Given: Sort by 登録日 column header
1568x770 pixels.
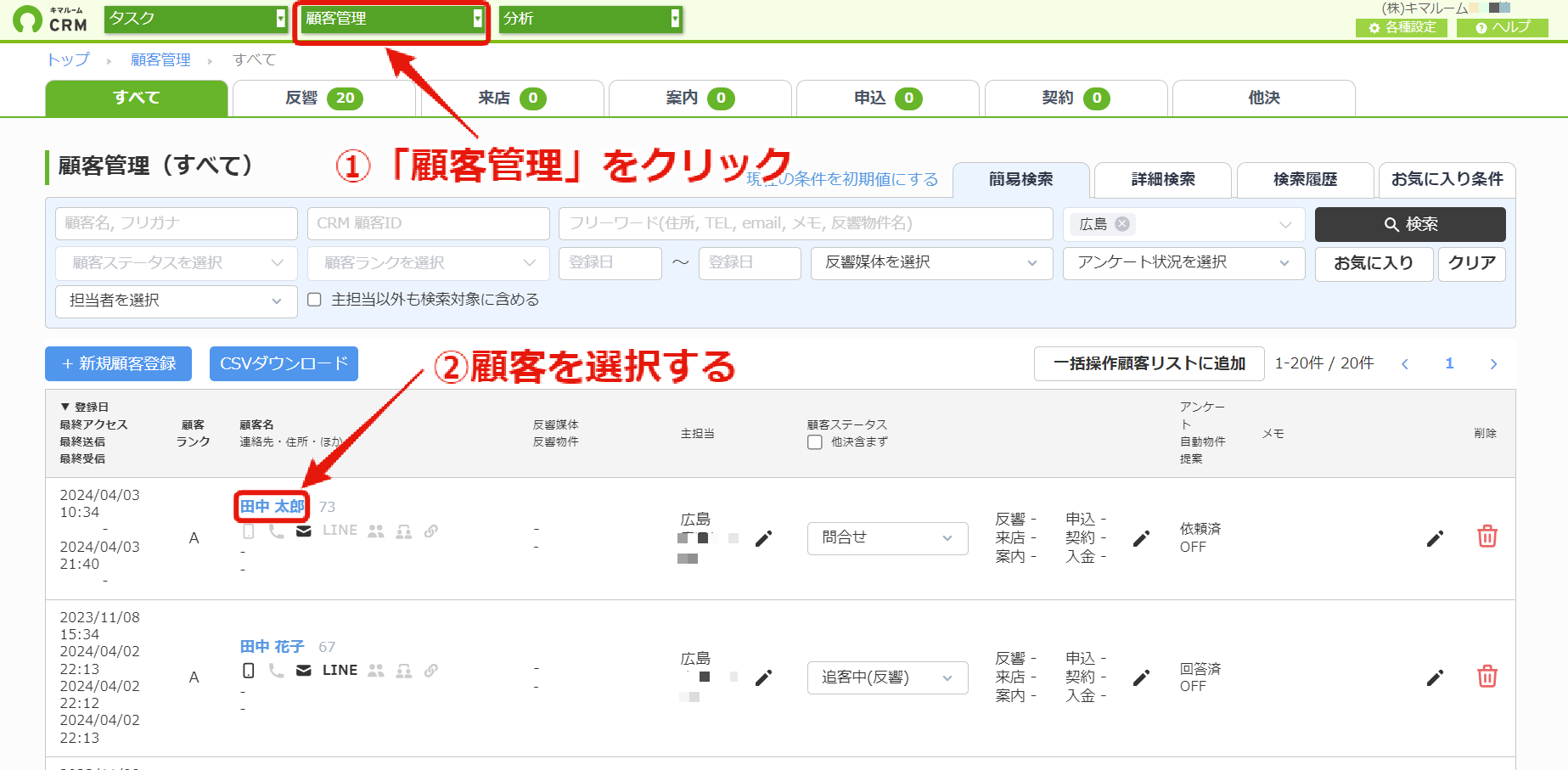Looking at the screenshot, I should pos(84,407).
